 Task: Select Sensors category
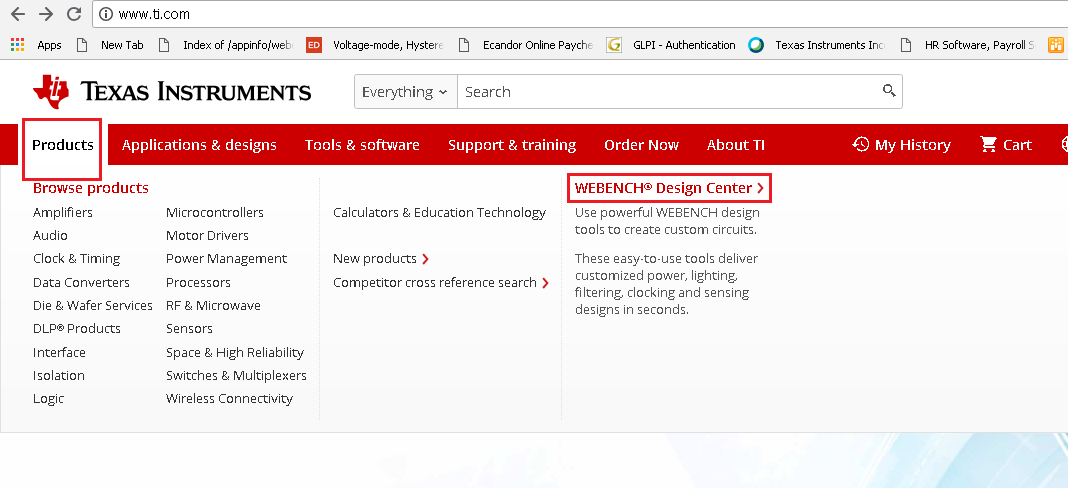click(189, 329)
